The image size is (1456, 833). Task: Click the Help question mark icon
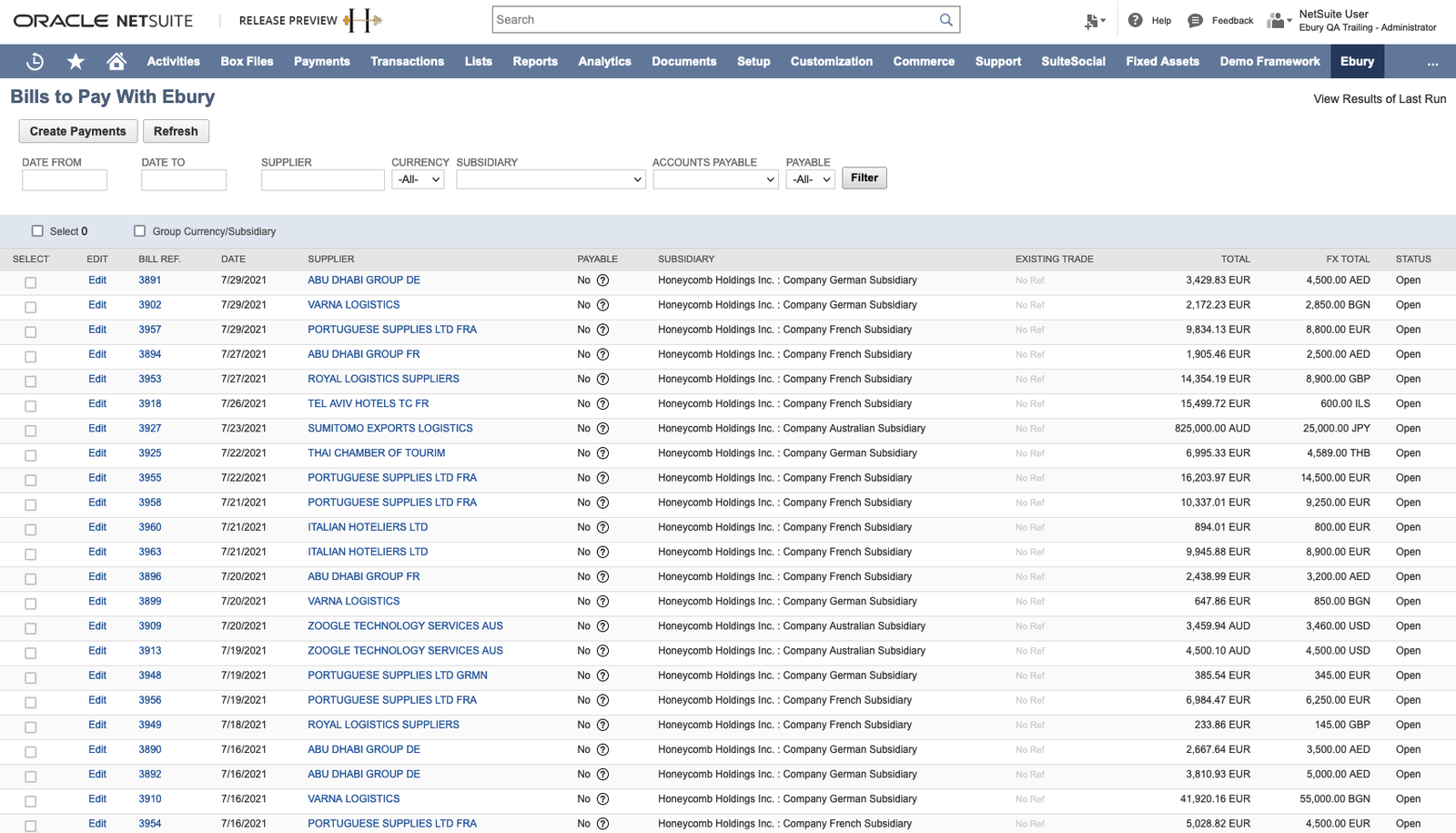click(1135, 20)
